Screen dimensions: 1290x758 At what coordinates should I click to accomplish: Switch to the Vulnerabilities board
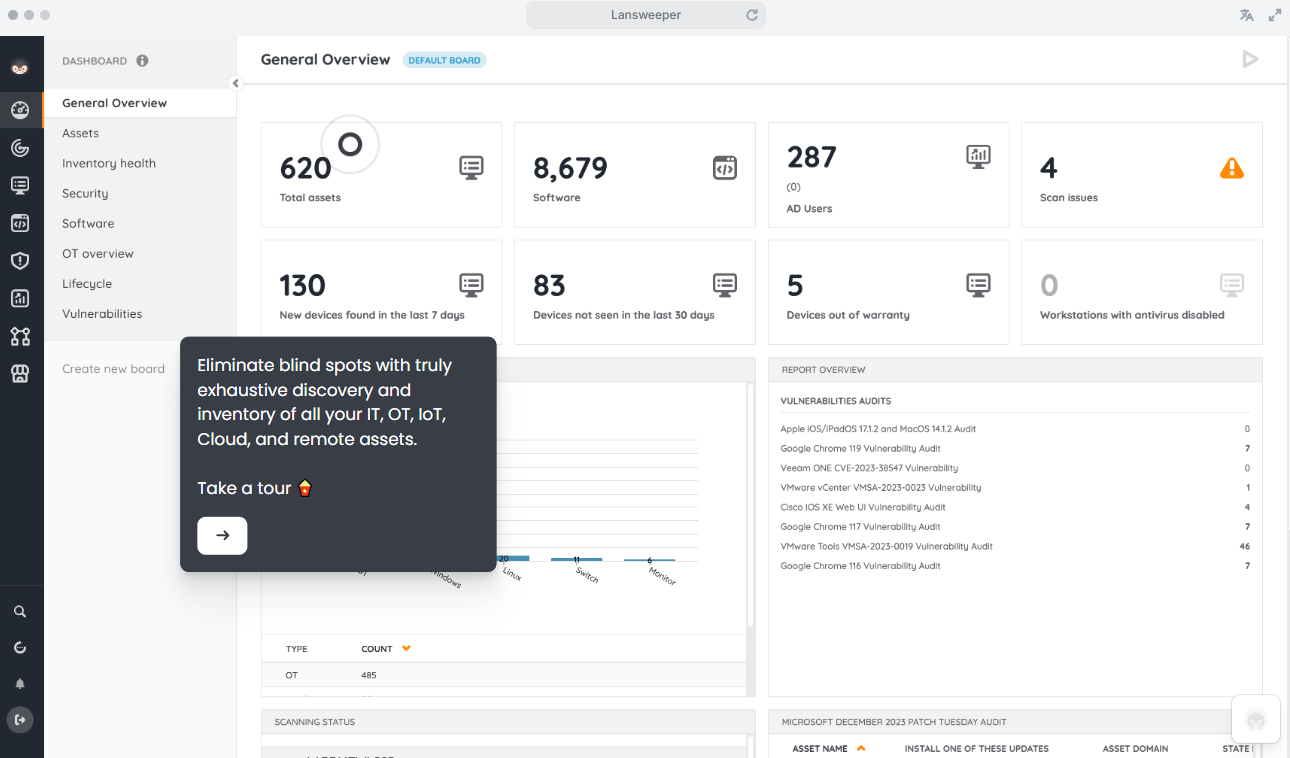point(103,313)
